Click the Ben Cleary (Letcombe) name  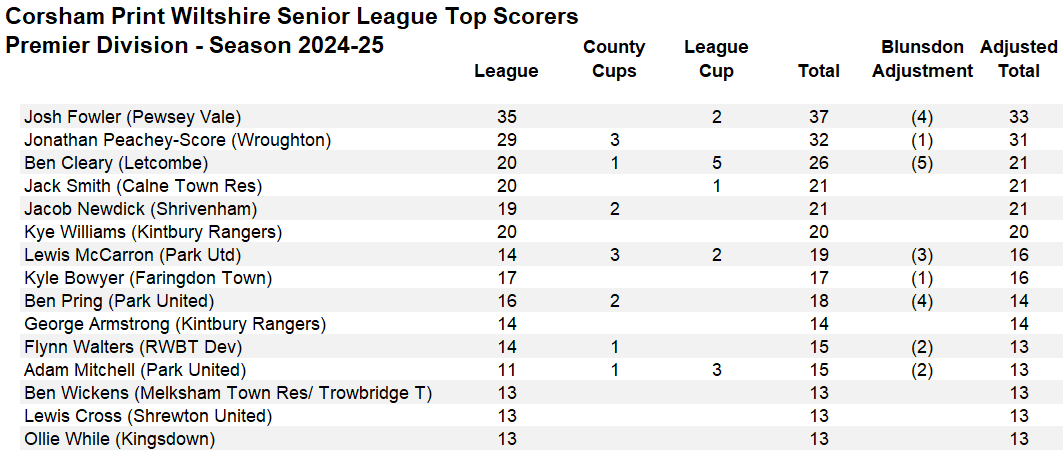[116, 163]
